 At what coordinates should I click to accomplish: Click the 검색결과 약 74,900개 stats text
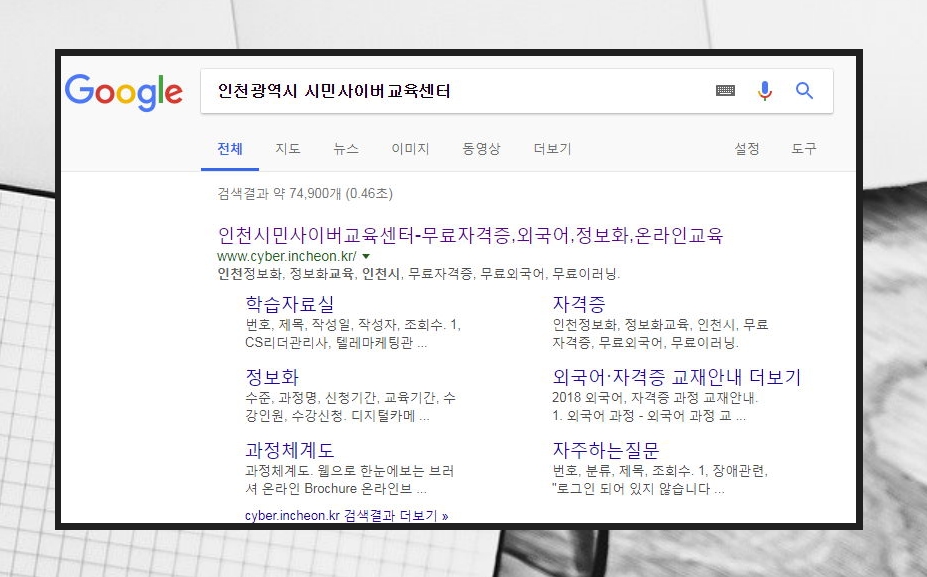[305, 193]
